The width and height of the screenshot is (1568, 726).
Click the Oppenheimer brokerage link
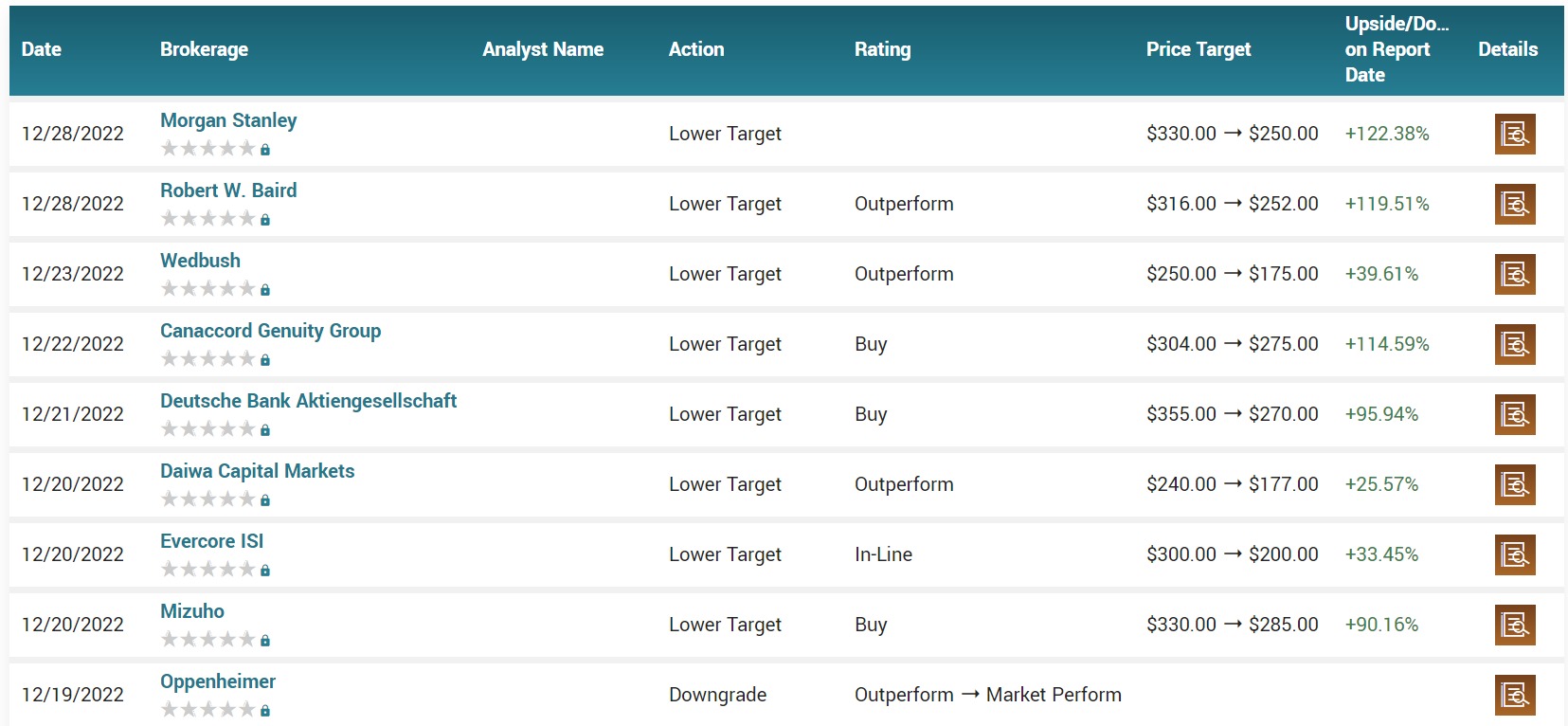(x=218, y=681)
